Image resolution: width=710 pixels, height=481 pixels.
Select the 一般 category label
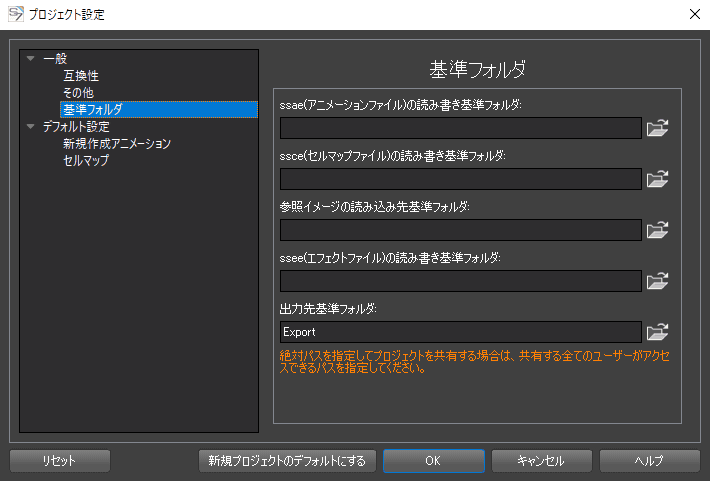pos(55,58)
